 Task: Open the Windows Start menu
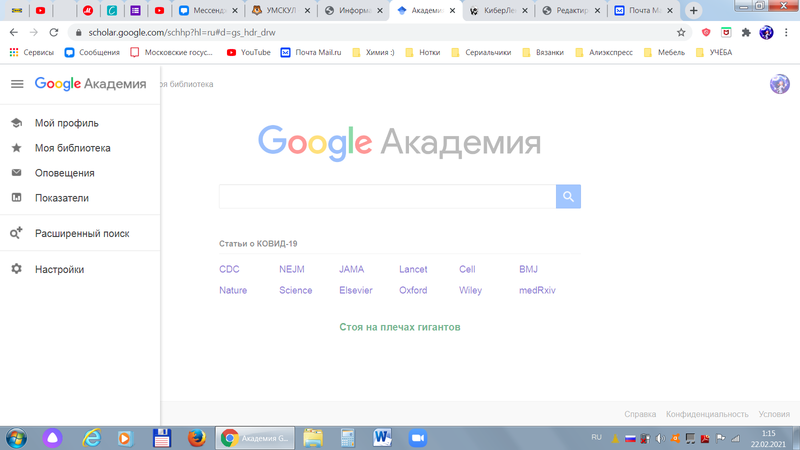coord(16,438)
